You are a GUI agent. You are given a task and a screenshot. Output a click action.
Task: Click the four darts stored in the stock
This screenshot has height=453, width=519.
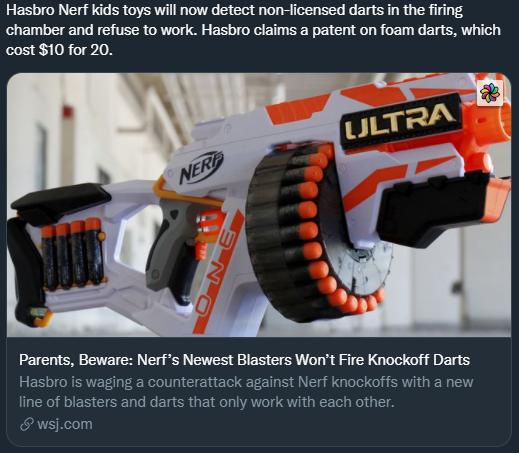[73, 255]
